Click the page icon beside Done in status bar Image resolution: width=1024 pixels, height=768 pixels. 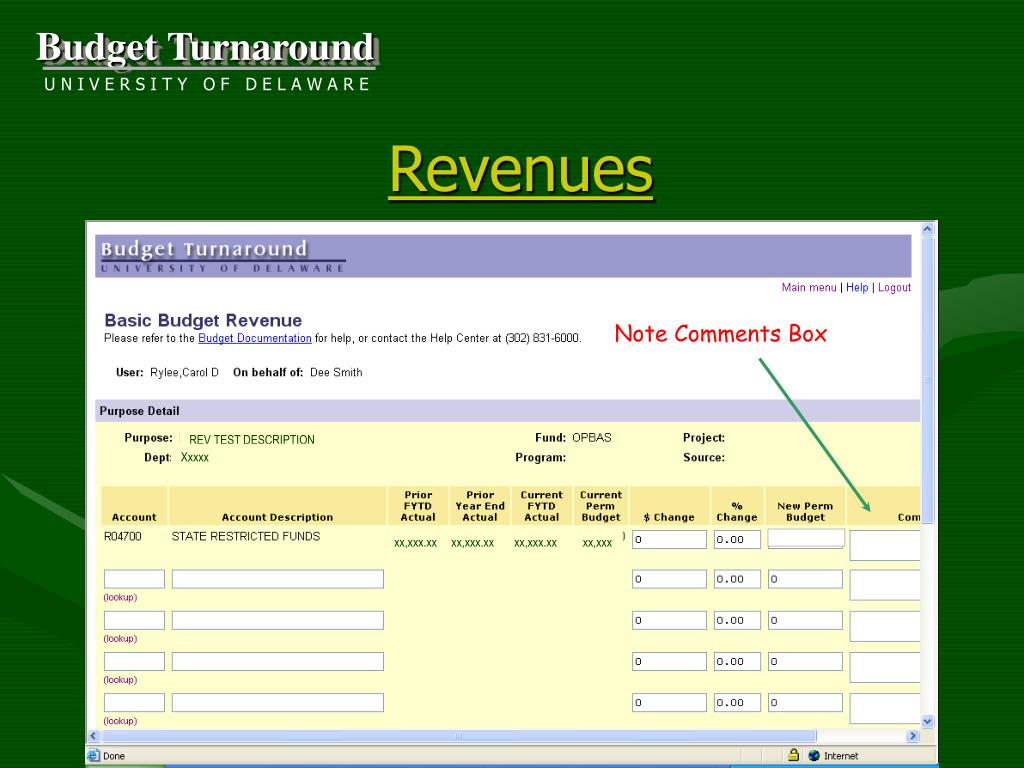tap(93, 756)
